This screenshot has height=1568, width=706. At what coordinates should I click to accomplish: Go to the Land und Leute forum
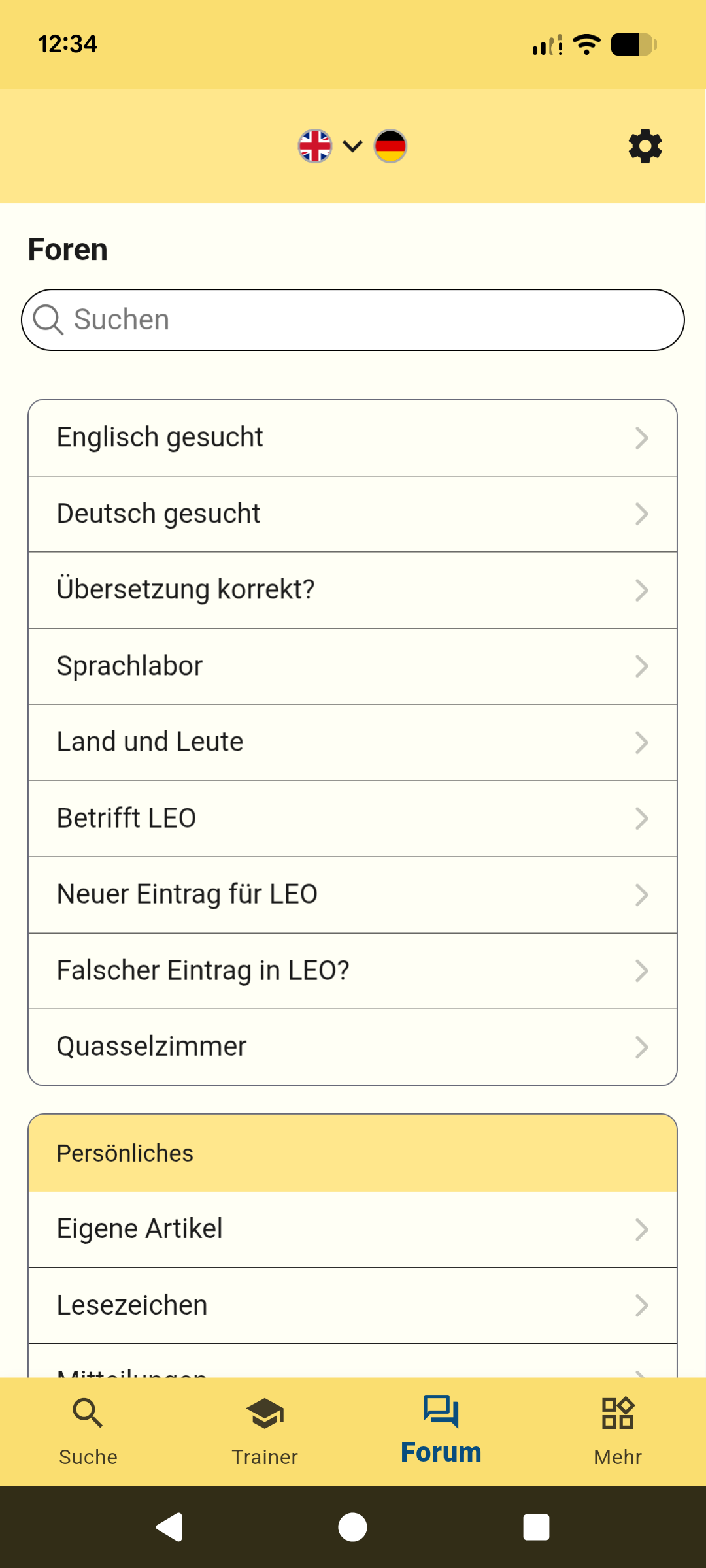pos(352,742)
